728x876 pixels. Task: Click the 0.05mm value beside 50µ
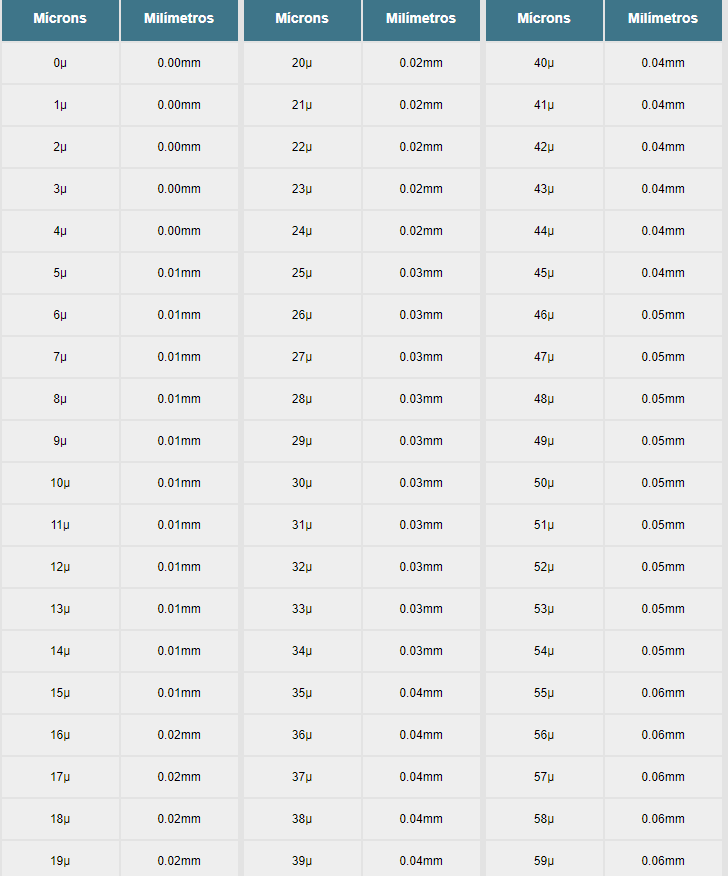coord(663,483)
